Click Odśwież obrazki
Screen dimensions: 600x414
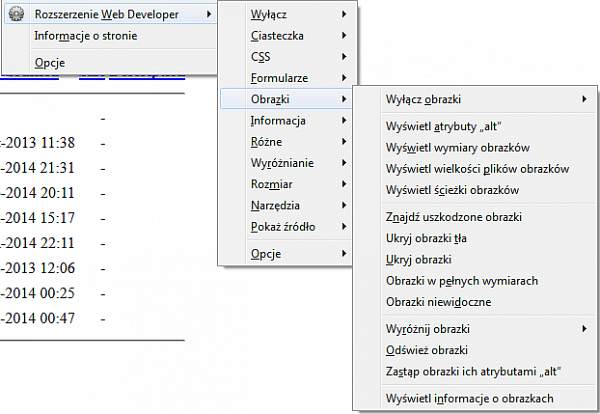[x=427, y=350]
